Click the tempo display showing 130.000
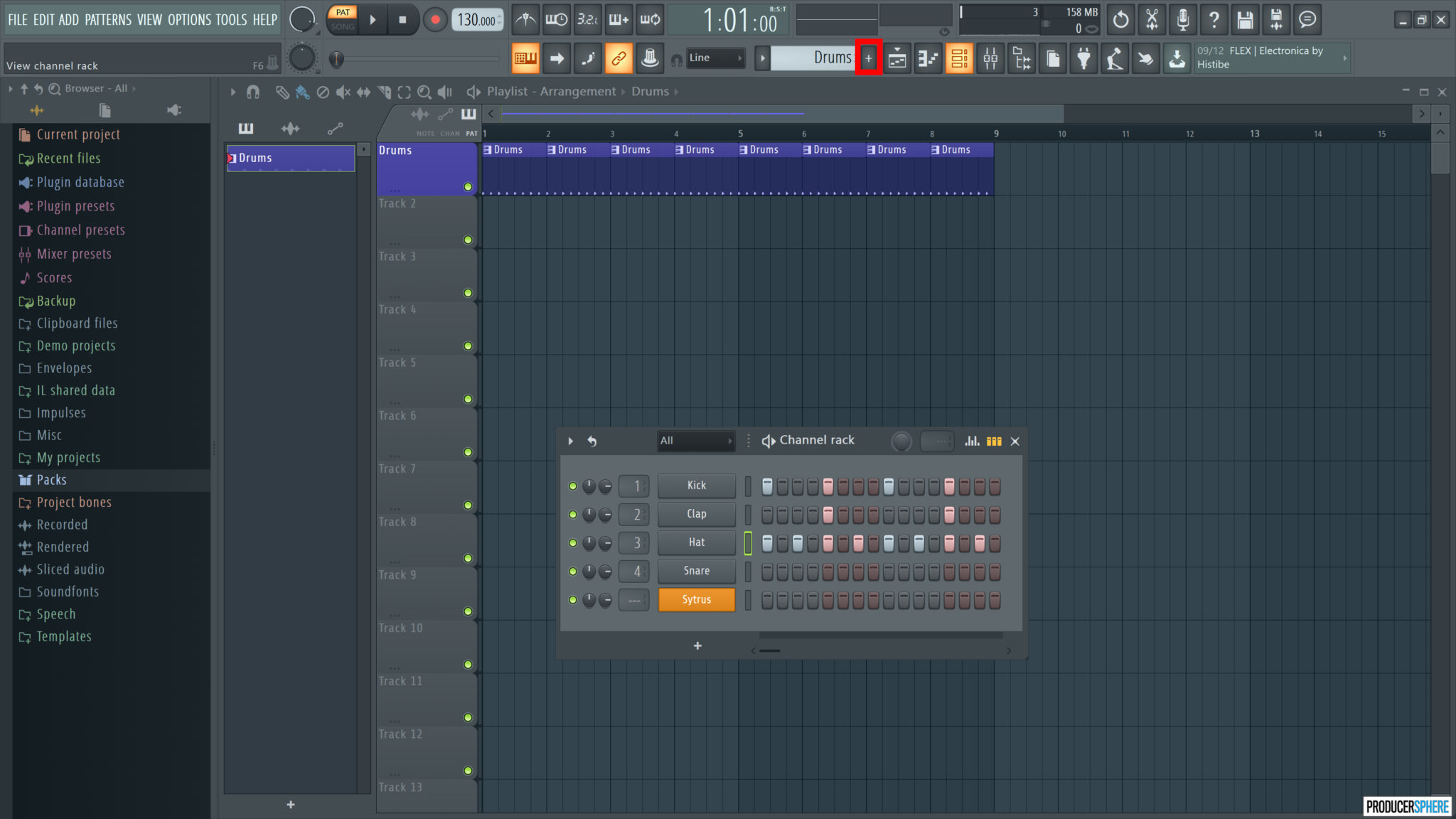This screenshot has height=819, width=1456. pos(478,19)
